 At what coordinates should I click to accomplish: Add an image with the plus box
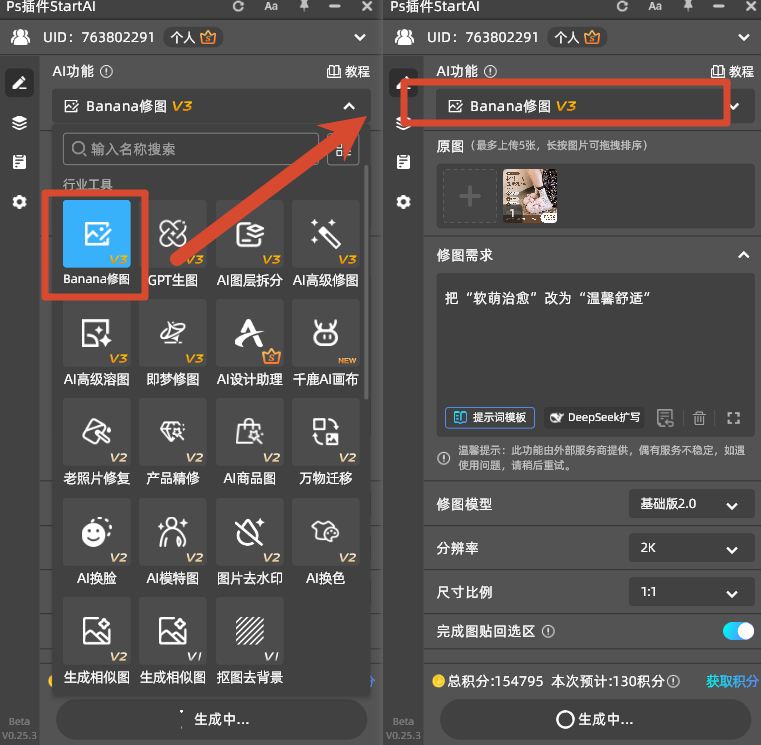470,196
